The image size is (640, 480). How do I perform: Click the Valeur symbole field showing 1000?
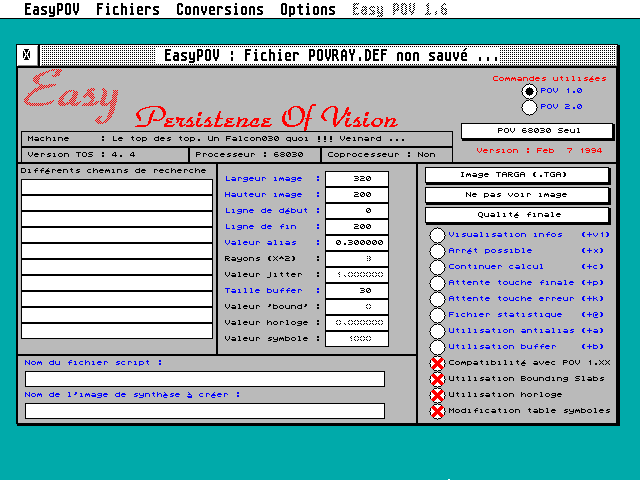pyautogui.click(x=357, y=339)
